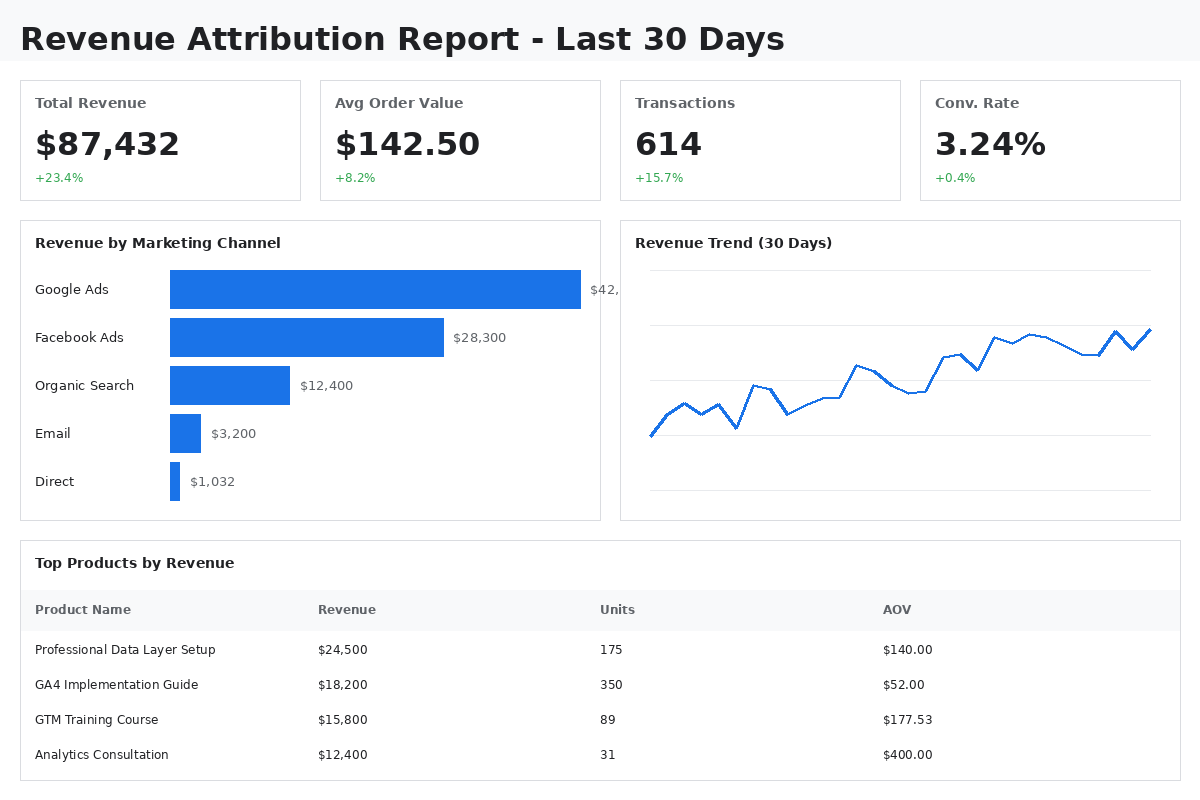Open the Conv. Rate card
This screenshot has width=1200, height=800.
pyautogui.click(x=1050, y=140)
